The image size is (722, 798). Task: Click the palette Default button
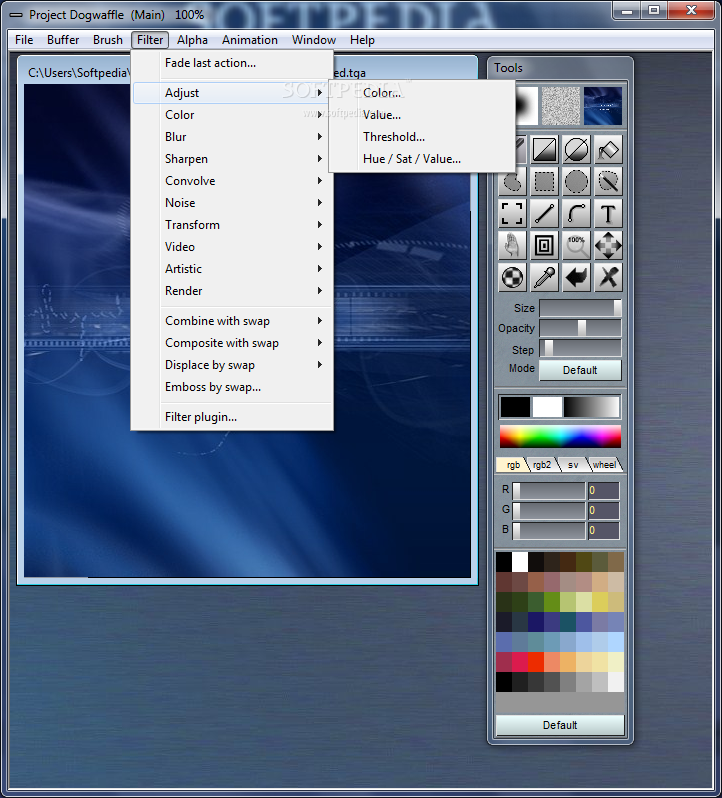[x=560, y=725]
